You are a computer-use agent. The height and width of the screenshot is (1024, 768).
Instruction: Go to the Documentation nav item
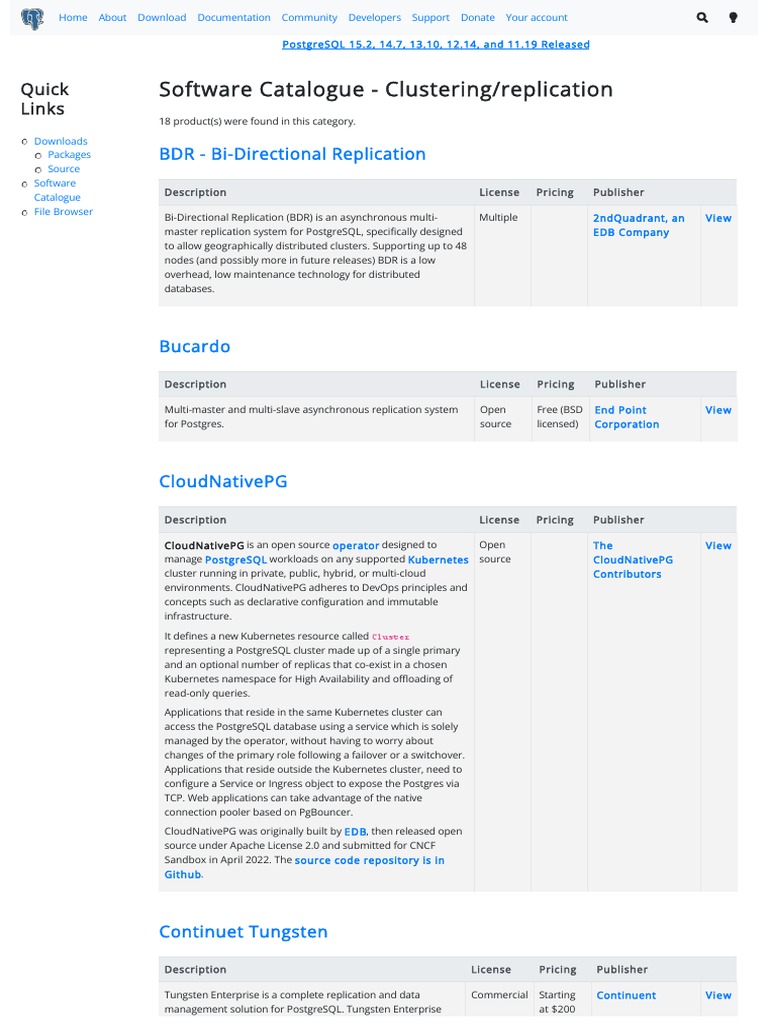(x=234, y=18)
